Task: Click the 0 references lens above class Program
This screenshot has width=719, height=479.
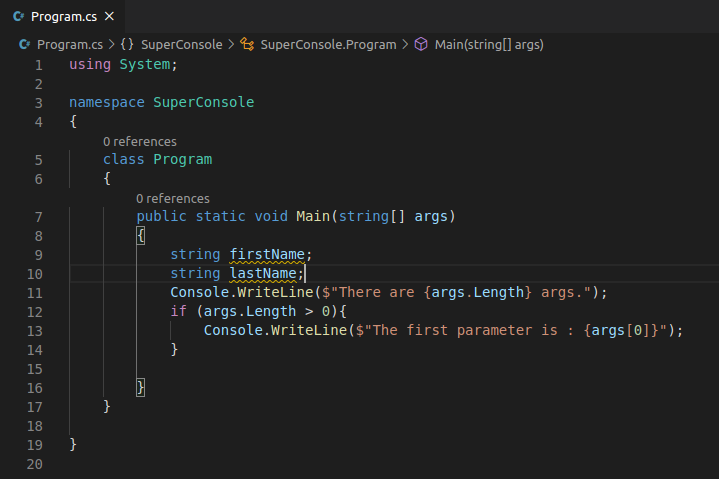Action: click(140, 142)
